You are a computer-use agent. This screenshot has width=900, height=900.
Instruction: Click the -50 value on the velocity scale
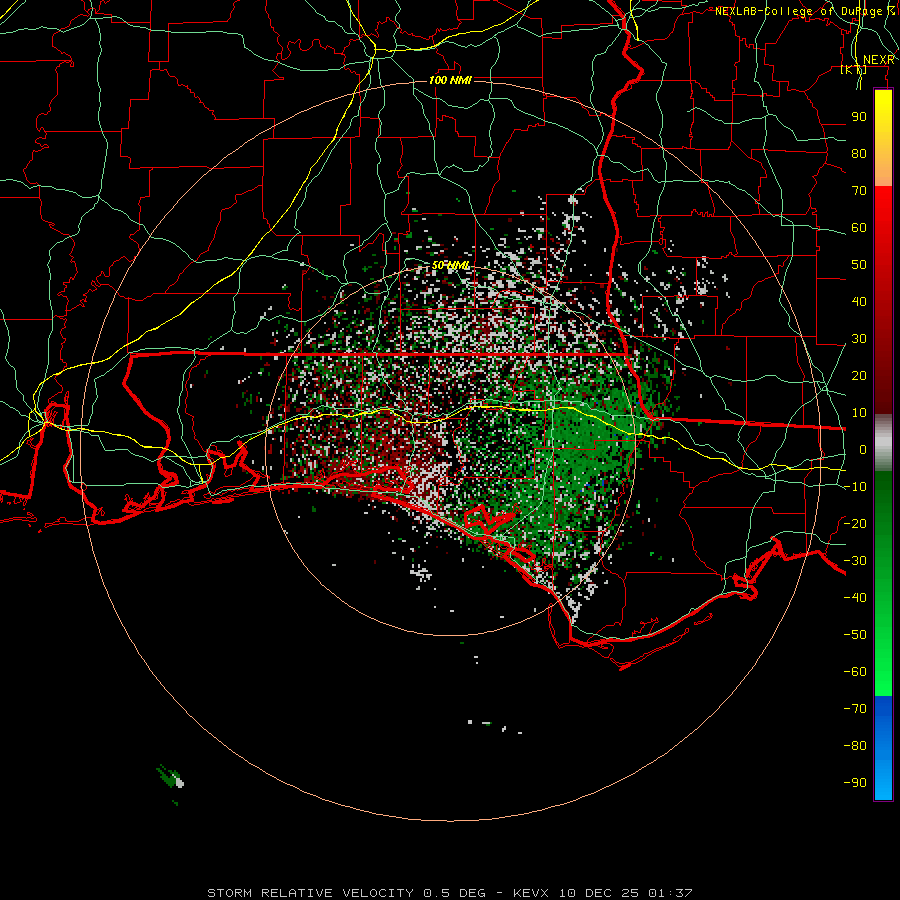coord(855,635)
